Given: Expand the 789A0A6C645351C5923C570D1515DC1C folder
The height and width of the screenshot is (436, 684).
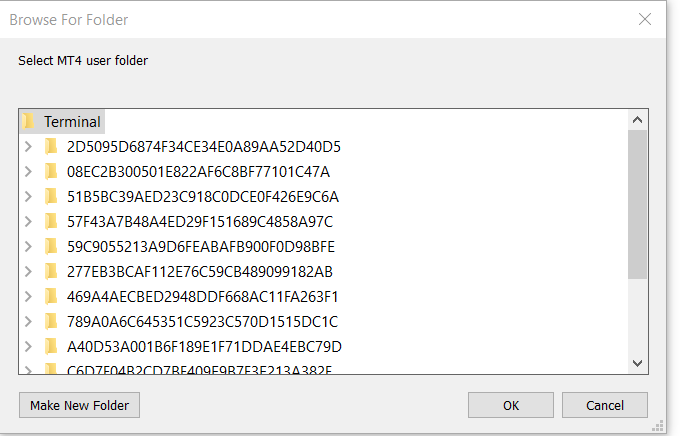Looking at the screenshot, I should tap(29, 321).
